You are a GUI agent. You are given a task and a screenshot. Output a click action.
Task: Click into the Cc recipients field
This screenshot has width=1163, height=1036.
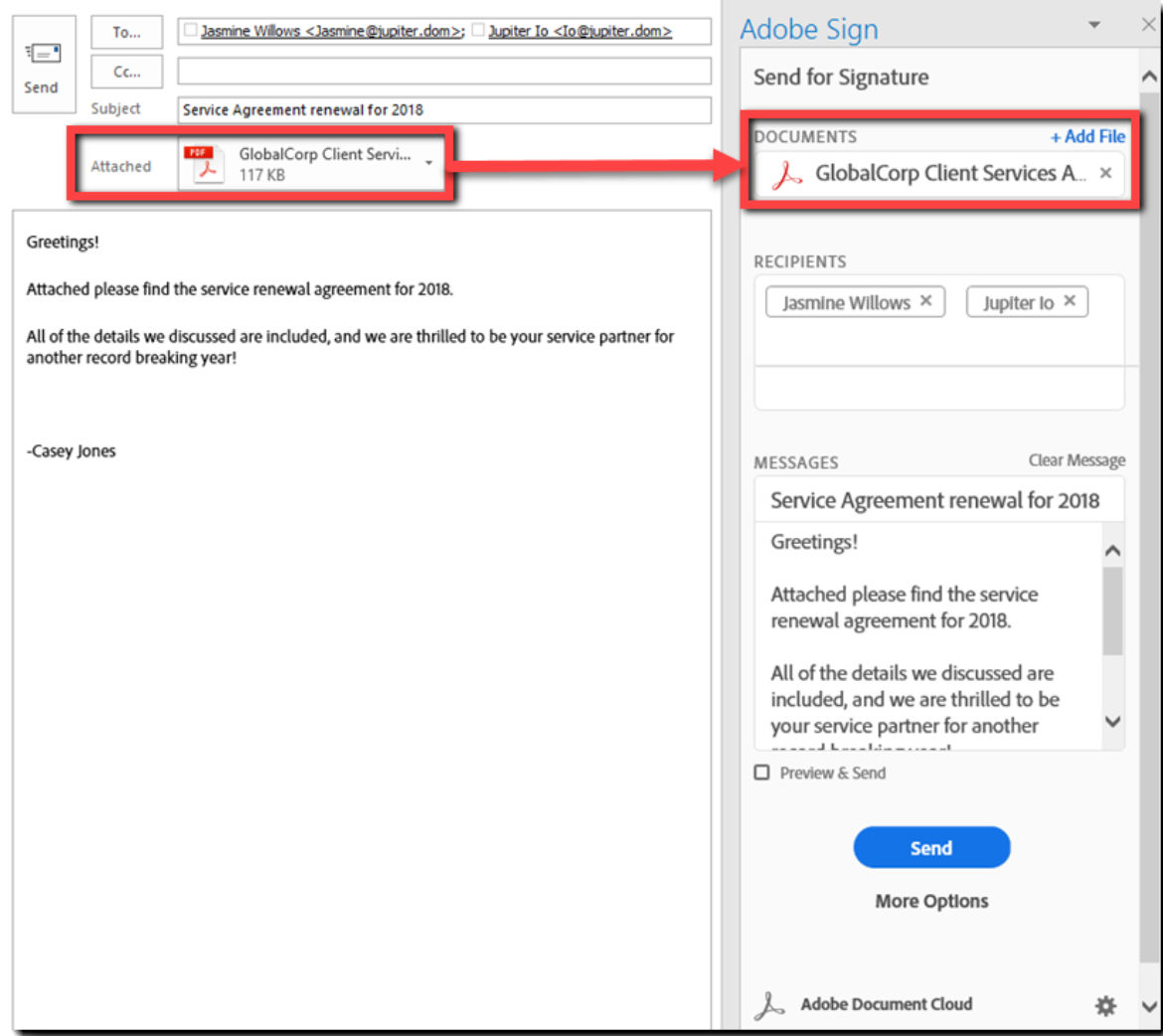[443, 72]
